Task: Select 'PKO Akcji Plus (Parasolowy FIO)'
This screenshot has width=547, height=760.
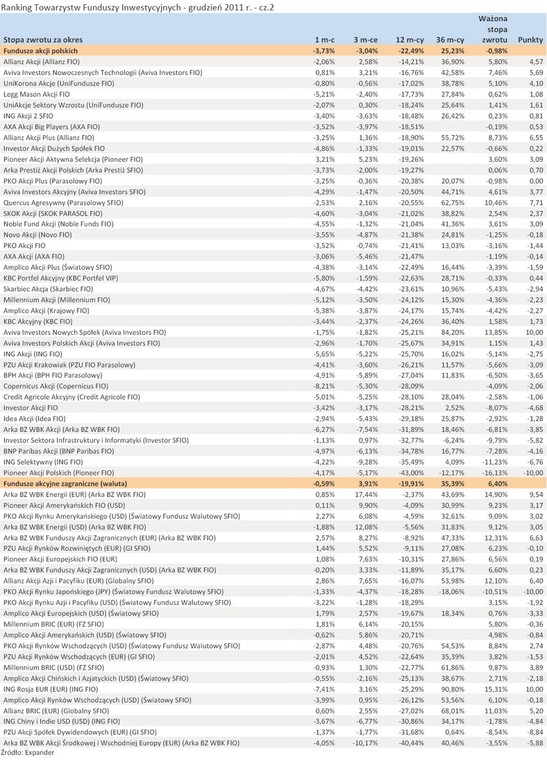Action: pyautogui.click(x=52, y=181)
